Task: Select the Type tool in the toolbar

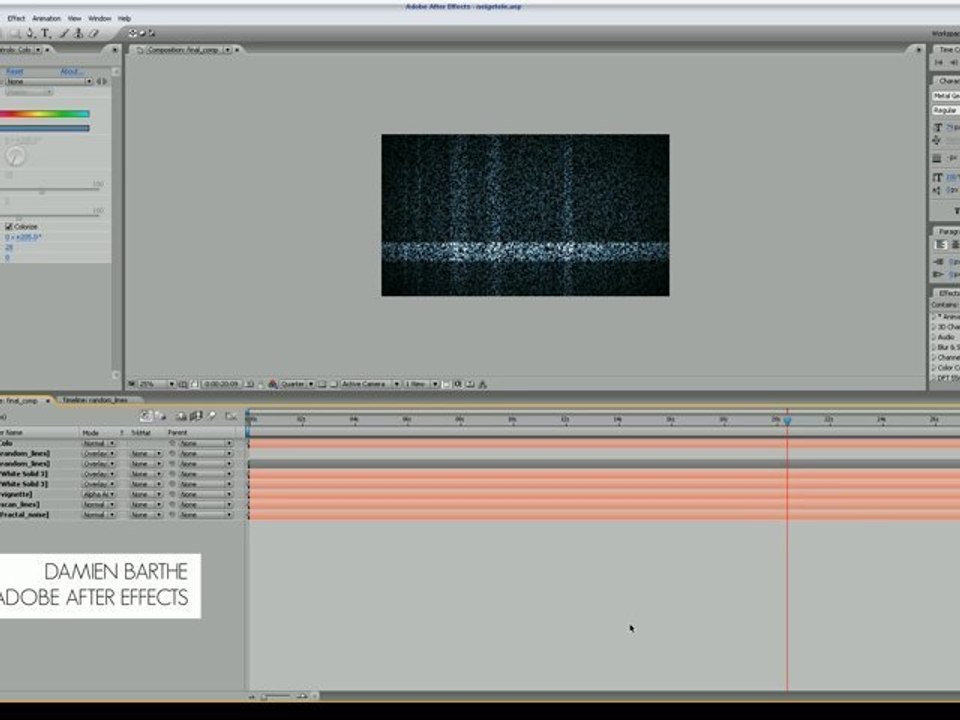Action: pos(46,34)
